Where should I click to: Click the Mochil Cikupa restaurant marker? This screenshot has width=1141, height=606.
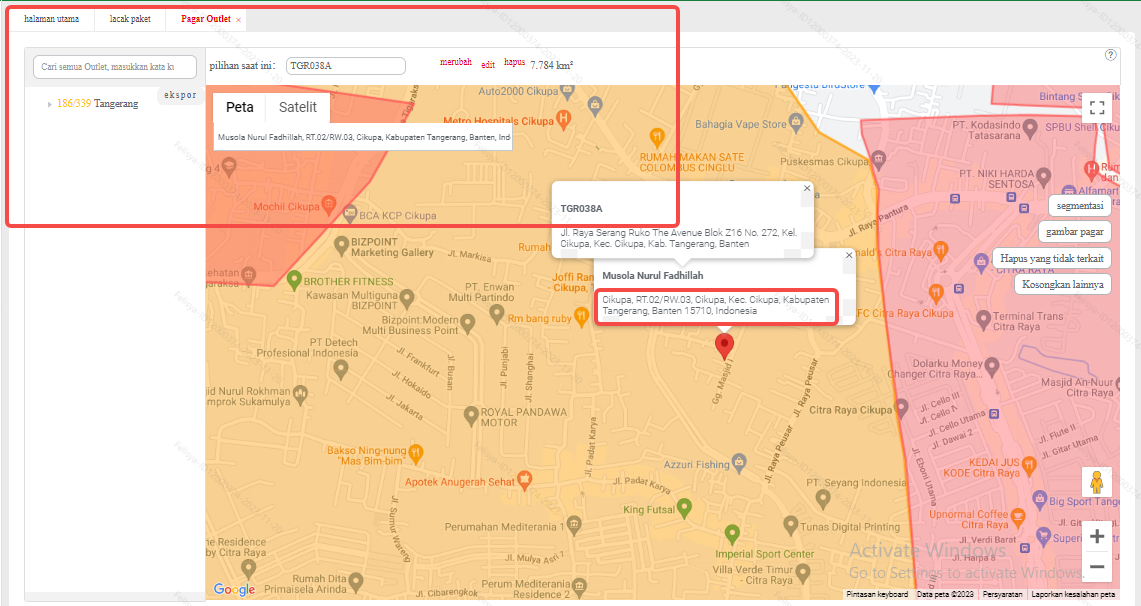pos(329,204)
